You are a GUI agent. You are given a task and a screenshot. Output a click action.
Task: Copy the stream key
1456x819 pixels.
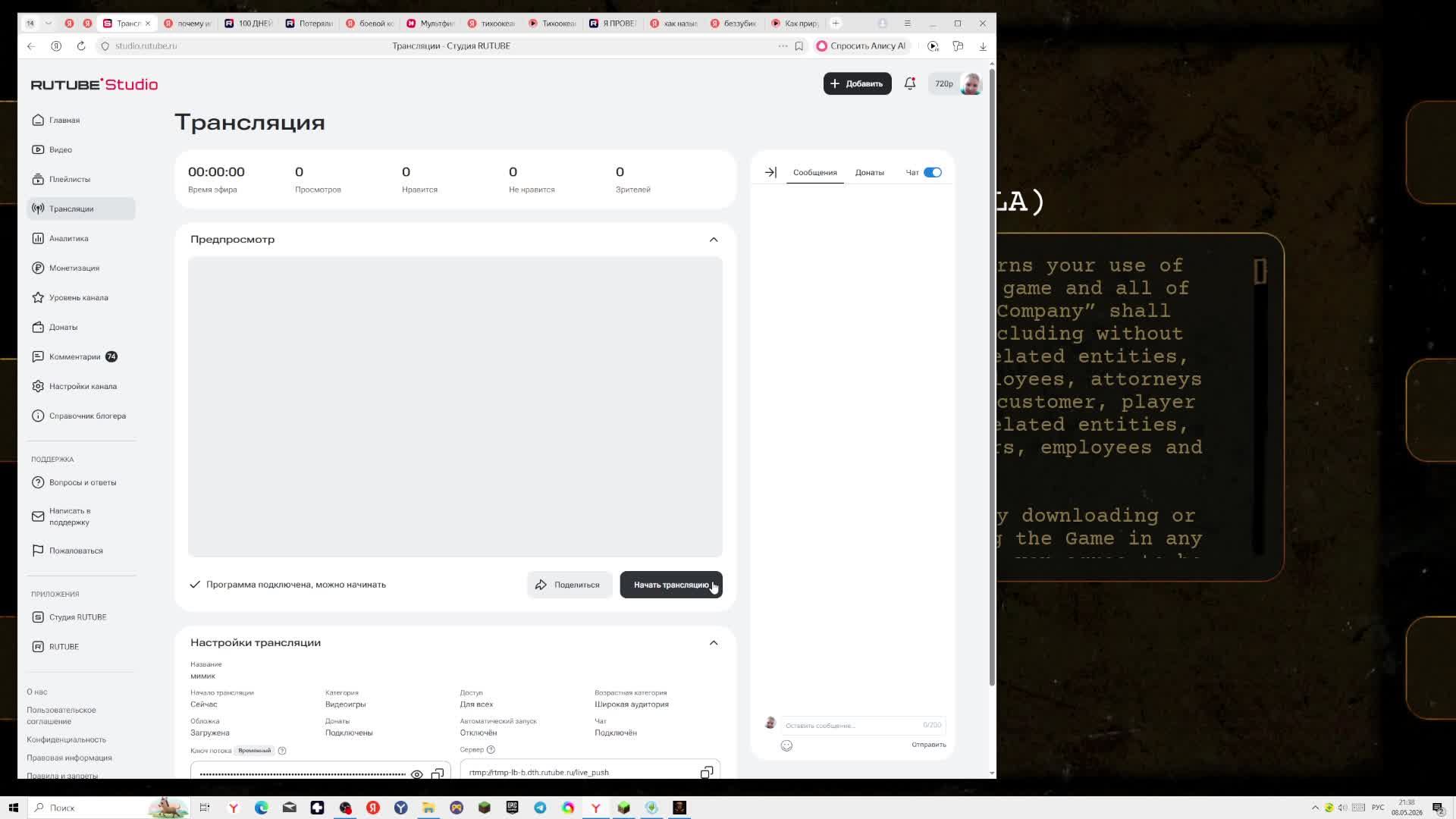click(x=438, y=773)
